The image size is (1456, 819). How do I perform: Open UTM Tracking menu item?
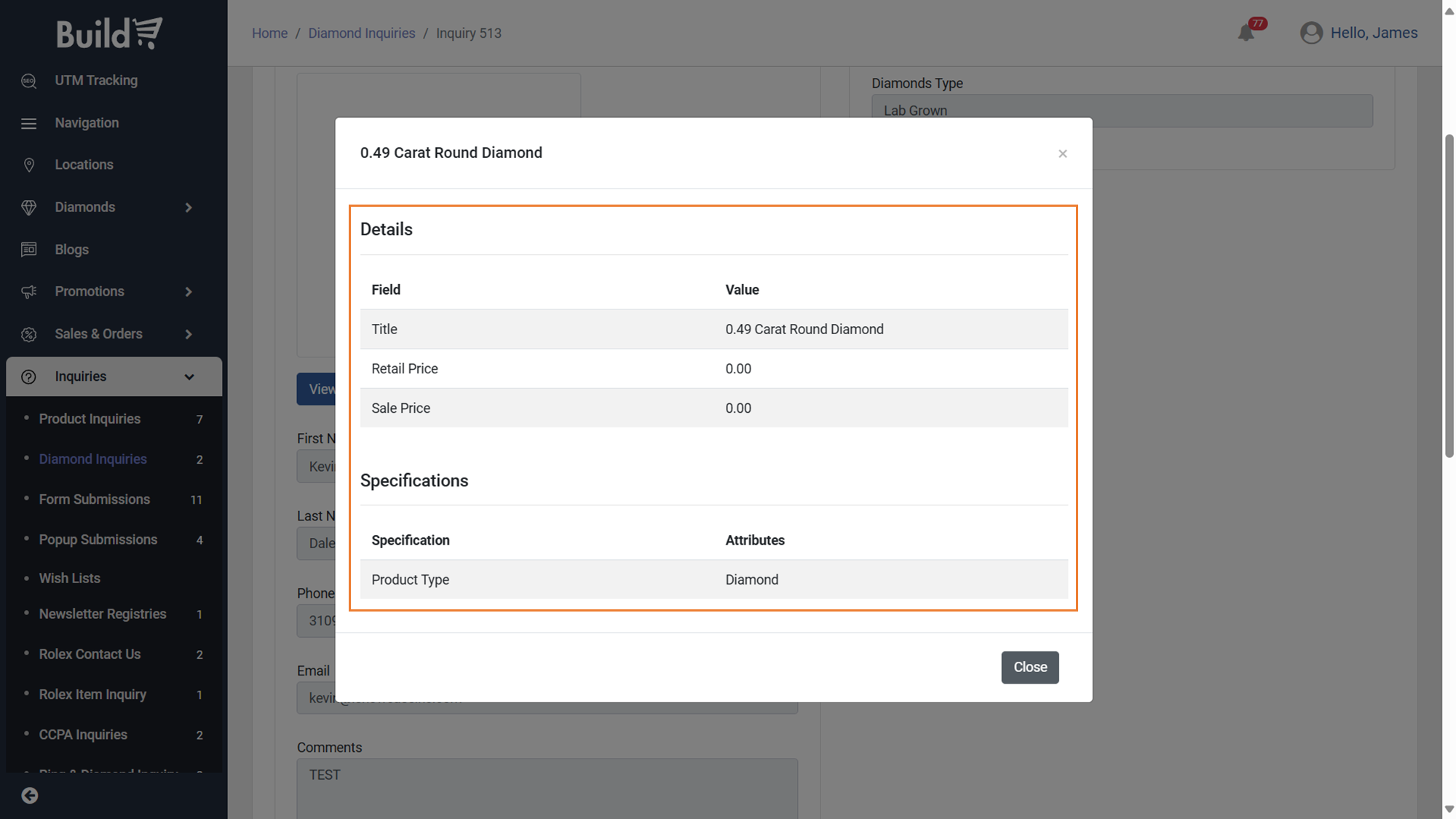pos(96,81)
